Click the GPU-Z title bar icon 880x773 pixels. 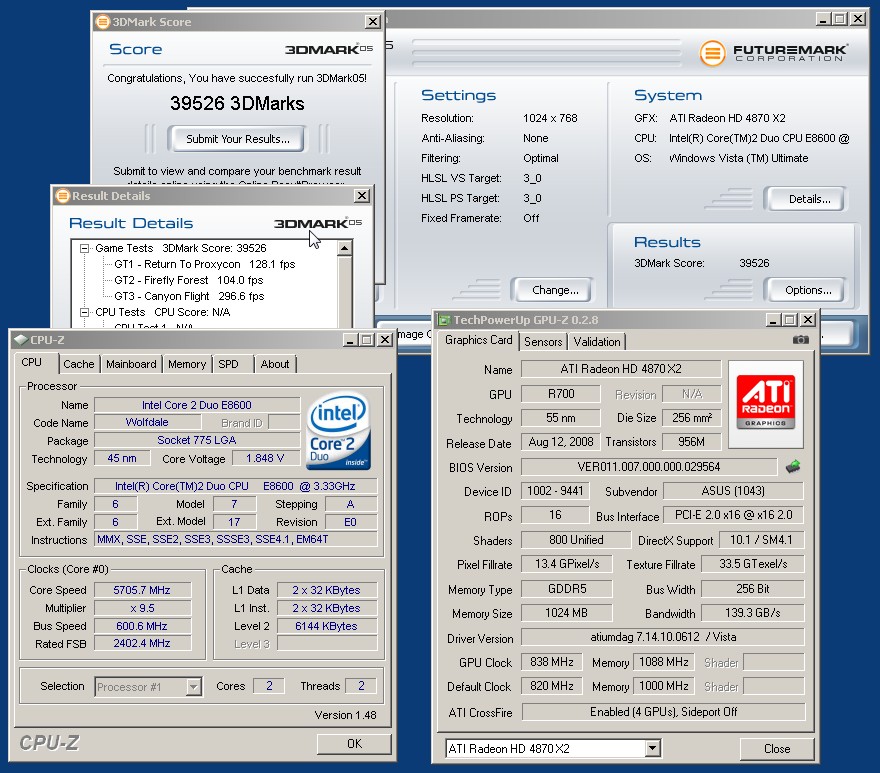[444, 320]
